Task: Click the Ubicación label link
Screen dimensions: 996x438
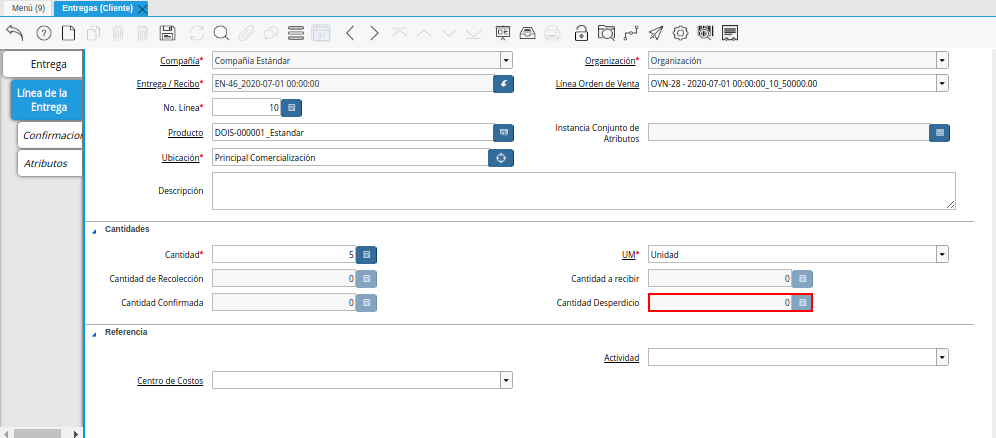Action: (x=181, y=157)
